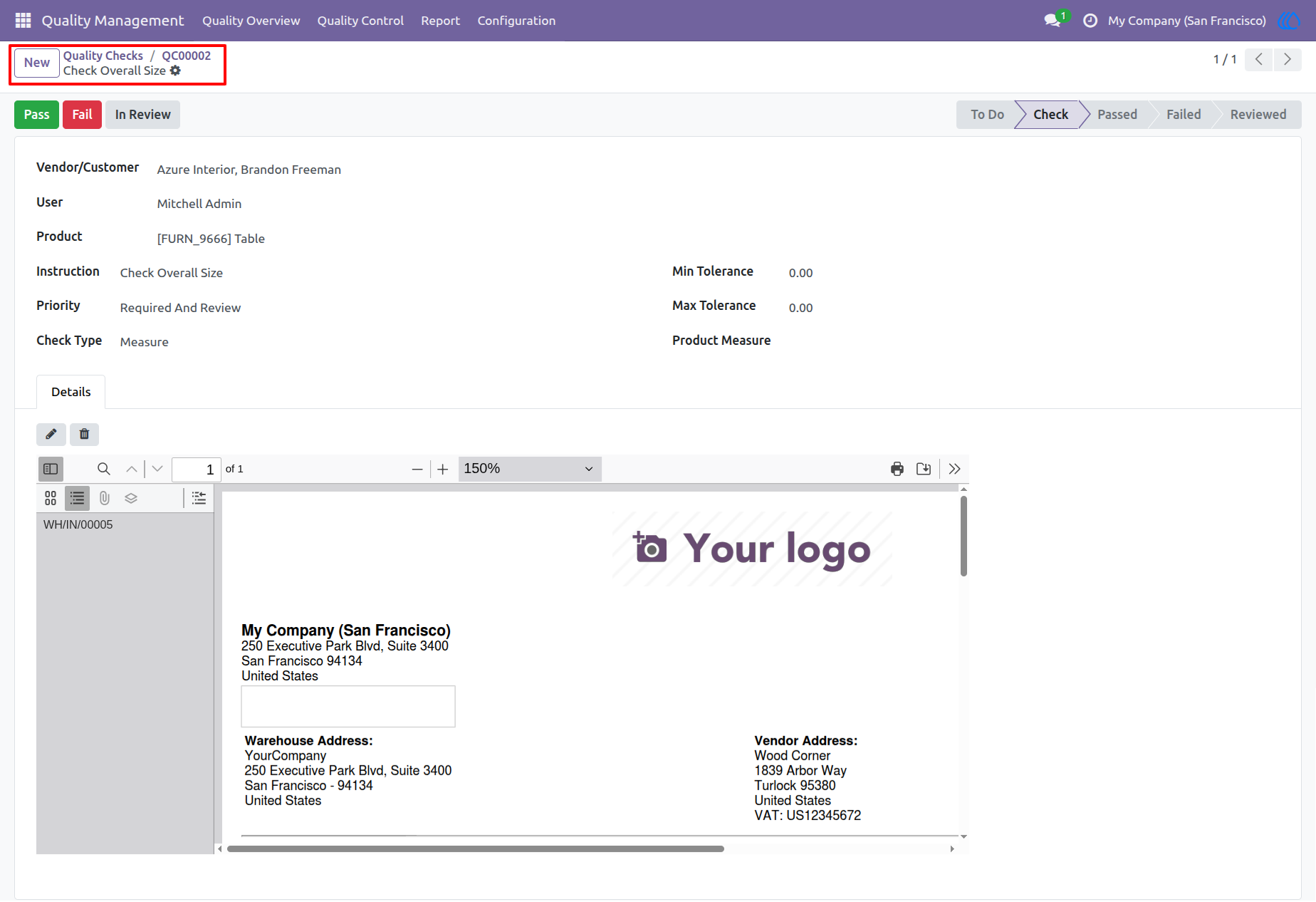
Task: Select the Passed status stage
Action: click(x=1117, y=115)
